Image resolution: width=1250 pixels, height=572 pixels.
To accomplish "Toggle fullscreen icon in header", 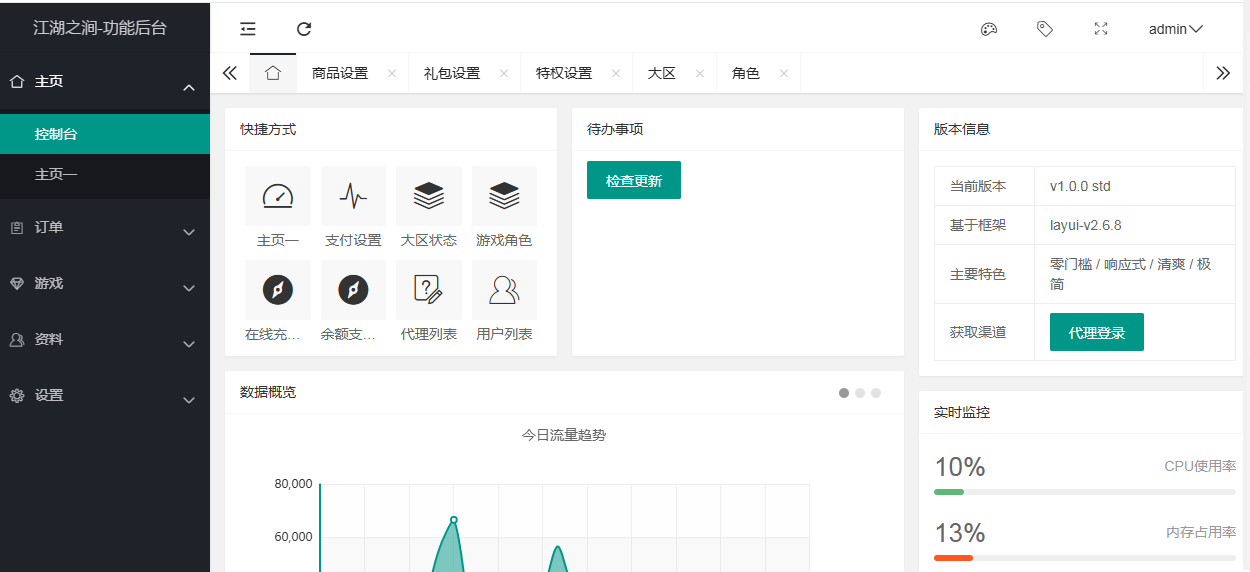I will 1101,29.
